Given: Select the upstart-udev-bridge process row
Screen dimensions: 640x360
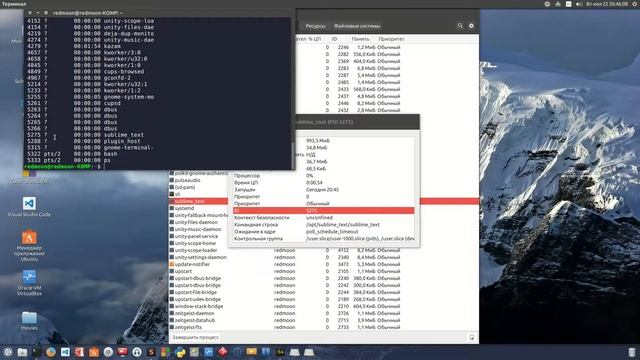Looking at the screenshot, I should coord(324,299).
